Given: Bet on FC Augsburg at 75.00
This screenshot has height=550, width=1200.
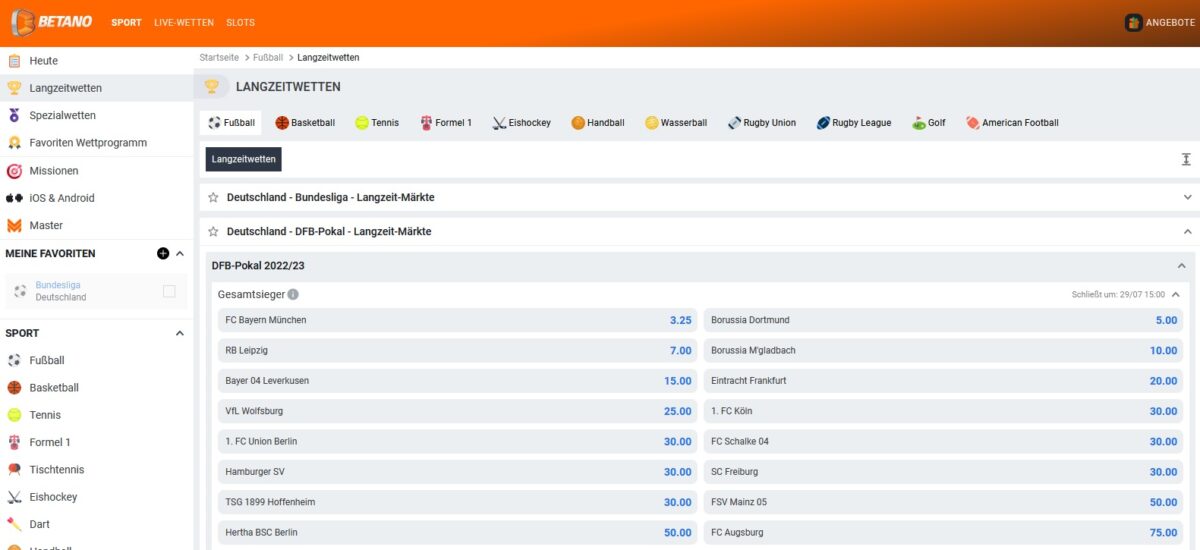Looking at the screenshot, I should [x=943, y=532].
